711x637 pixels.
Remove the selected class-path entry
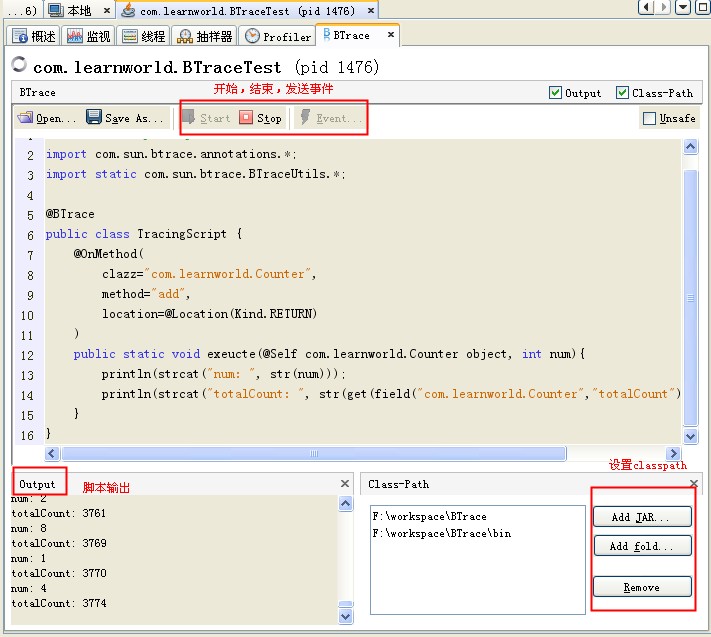click(641, 587)
